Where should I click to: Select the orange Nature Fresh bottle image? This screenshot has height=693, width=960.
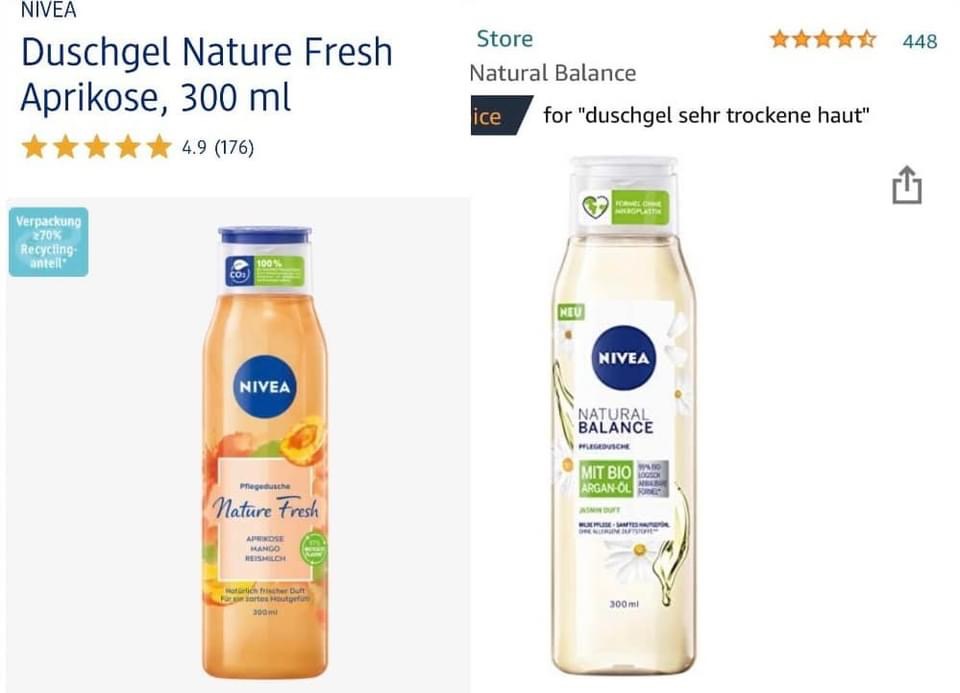tap(265, 452)
